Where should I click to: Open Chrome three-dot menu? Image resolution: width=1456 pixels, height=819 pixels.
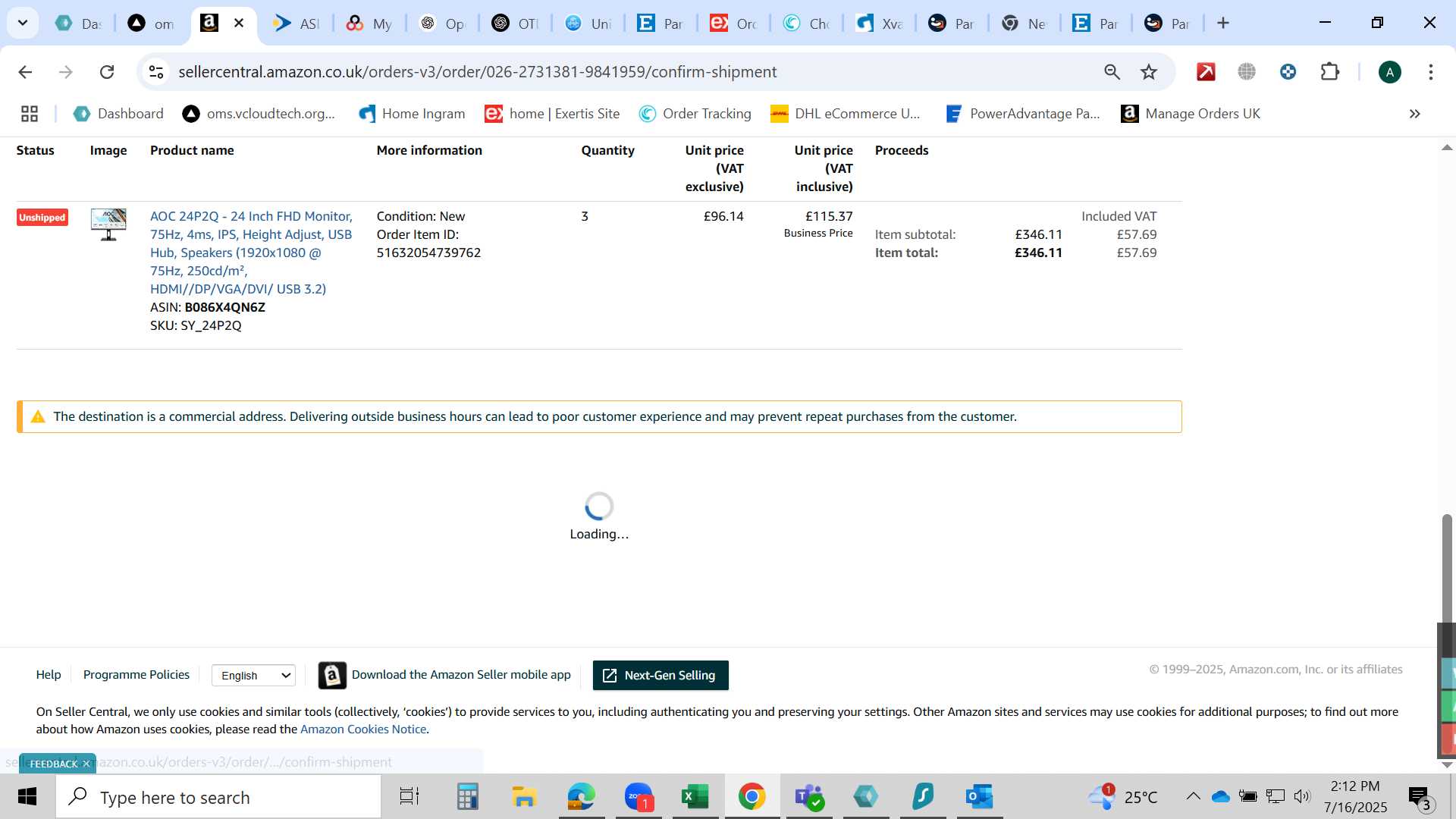point(1430,72)
